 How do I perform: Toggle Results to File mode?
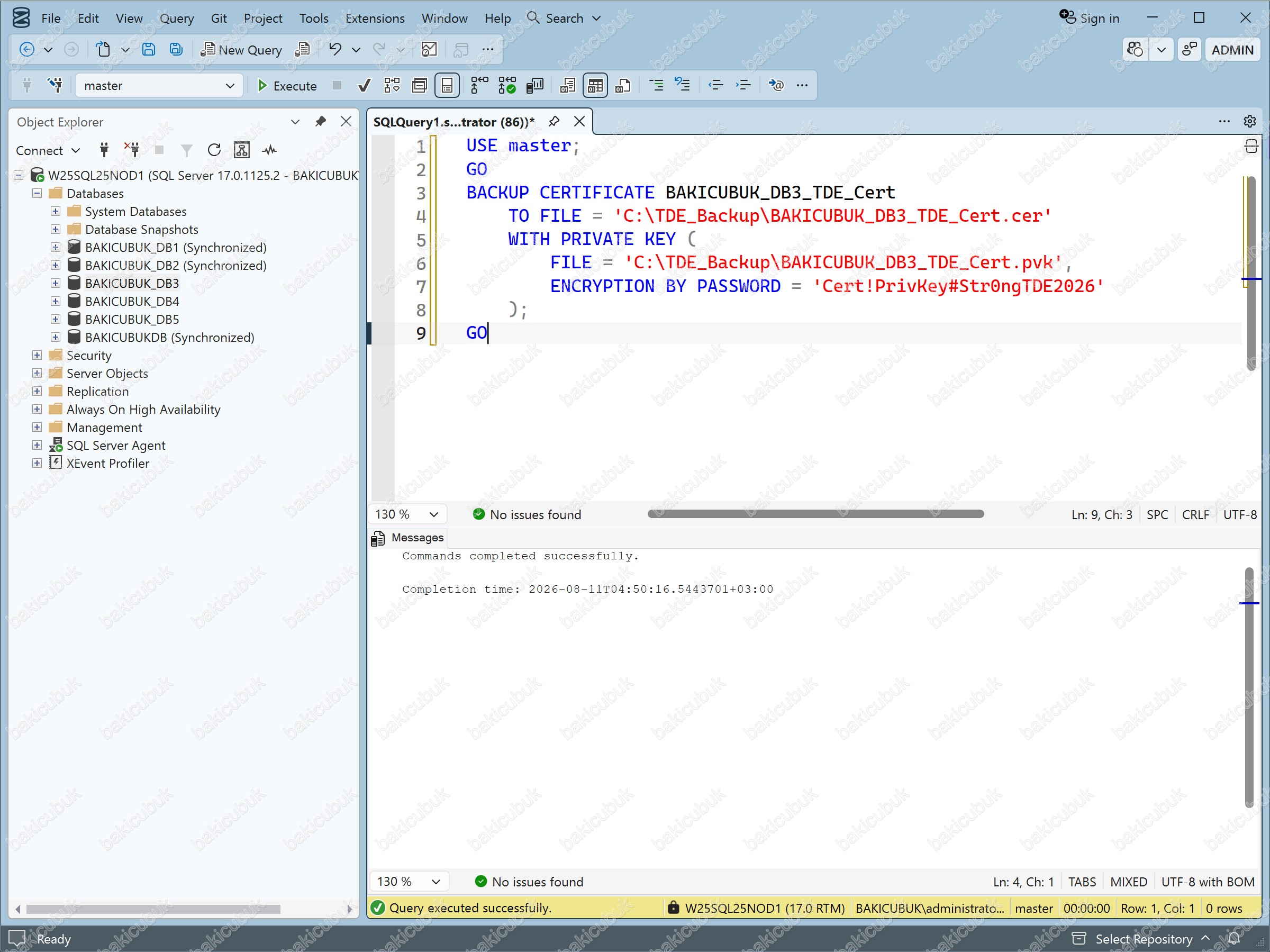(x=623, y=86)
